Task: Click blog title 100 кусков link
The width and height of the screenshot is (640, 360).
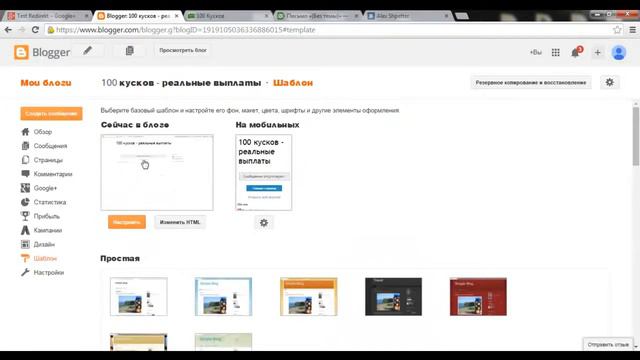Action: pos(181,83)
